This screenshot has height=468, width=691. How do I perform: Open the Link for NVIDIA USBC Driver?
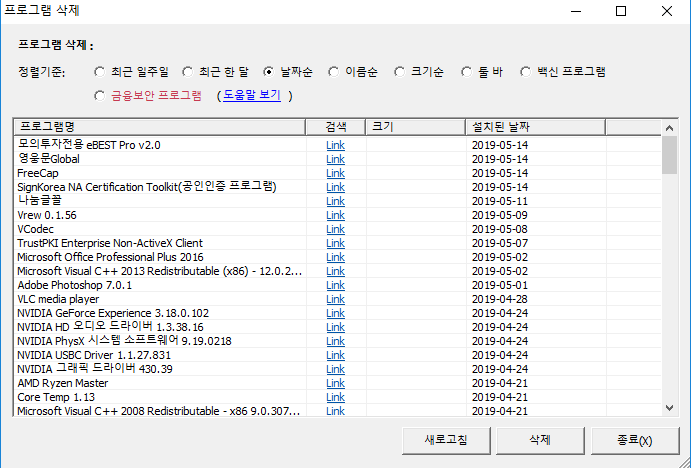(x=335, y=355)
